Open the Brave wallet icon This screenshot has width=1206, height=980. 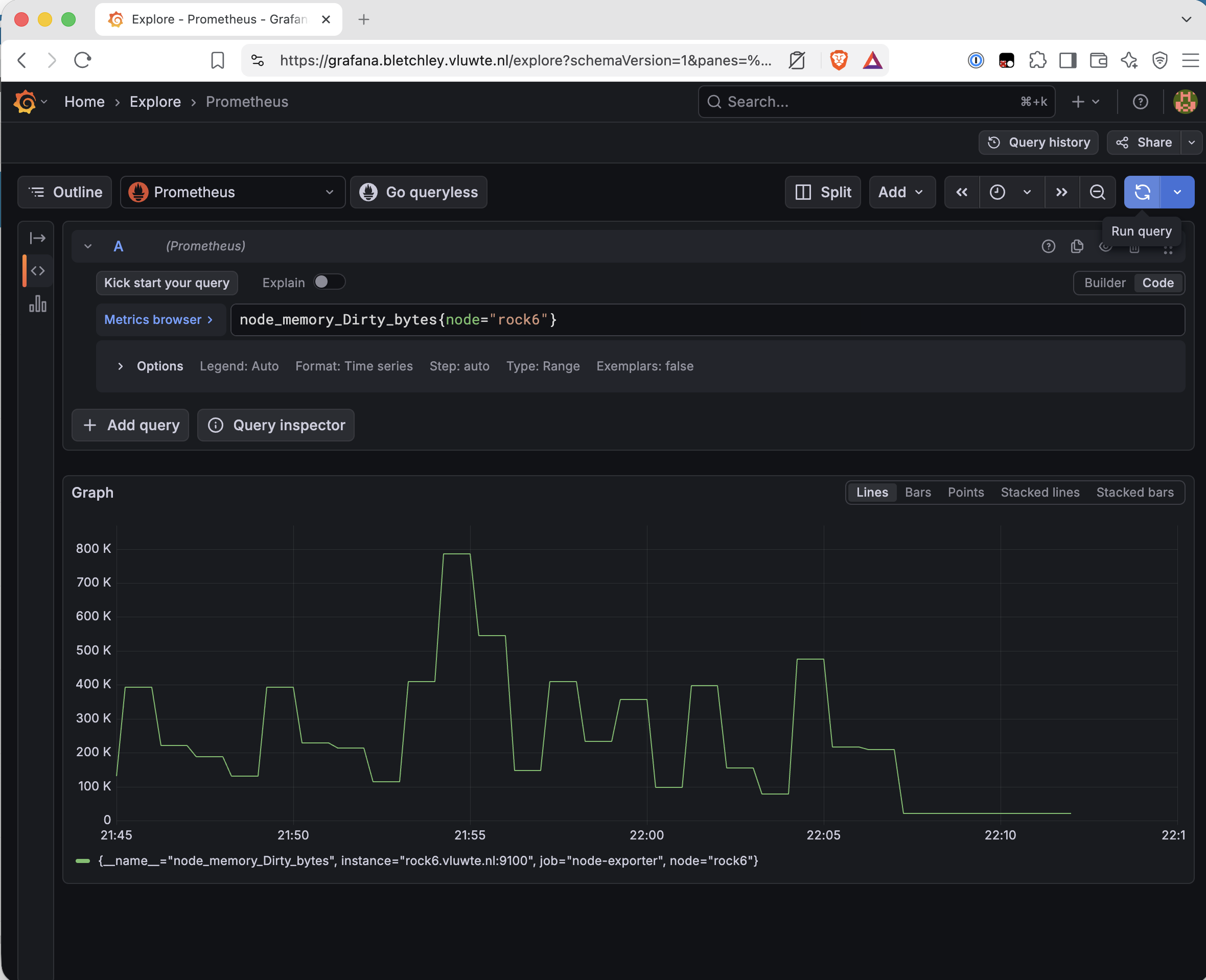pos(1098,60)
